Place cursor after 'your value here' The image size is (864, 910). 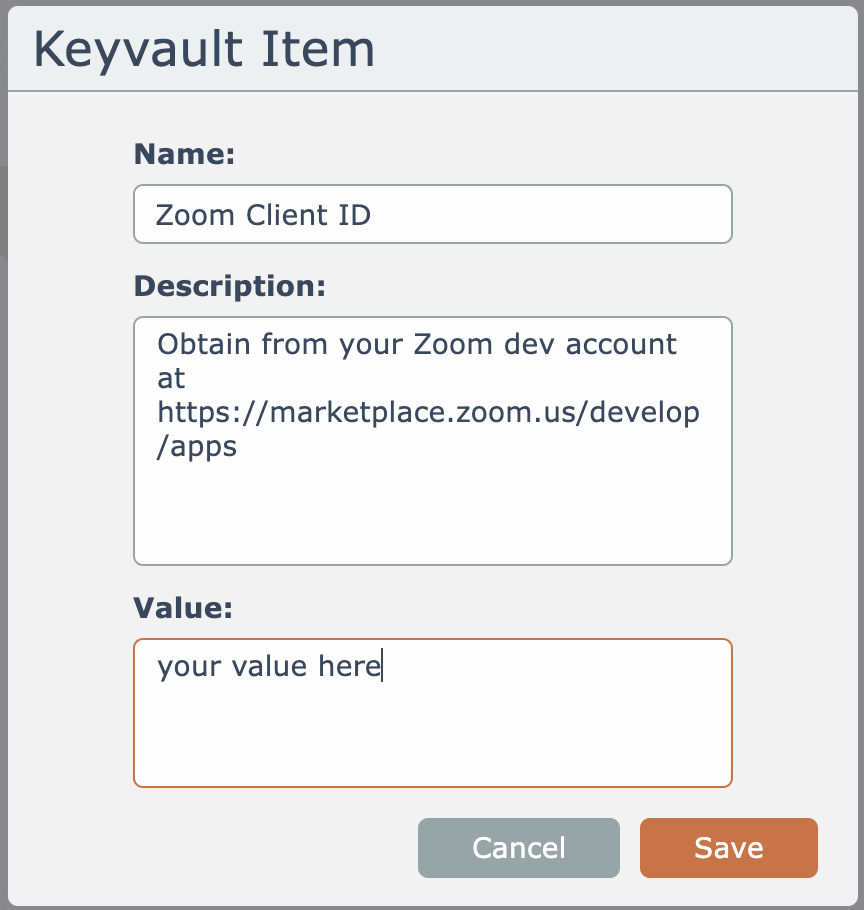pos(382,667)
